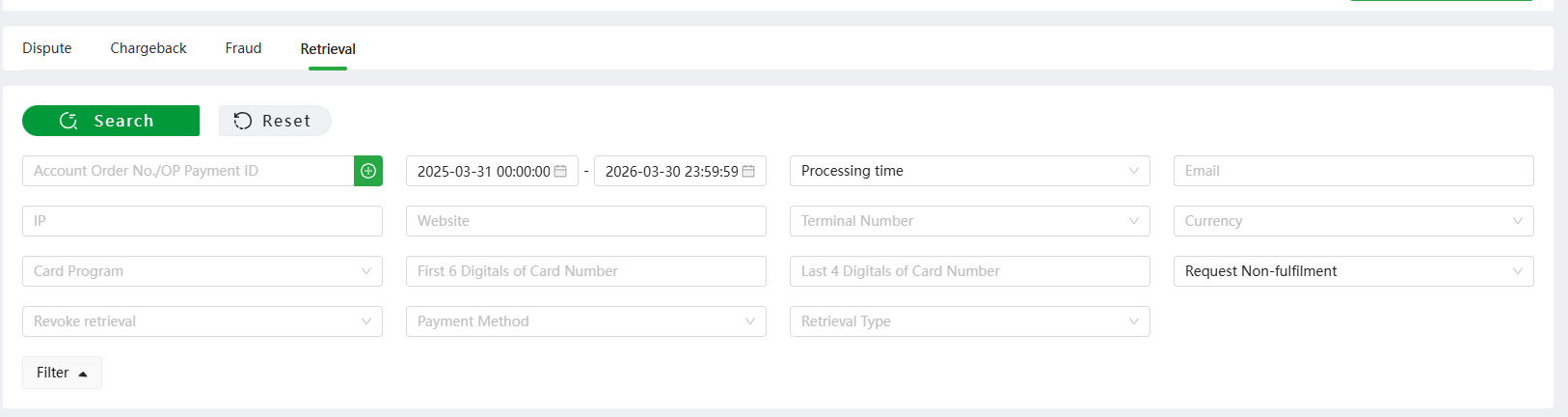The image size is (1568, 417).
Task: Expand the Card Program dropdown
Action: 203,271
